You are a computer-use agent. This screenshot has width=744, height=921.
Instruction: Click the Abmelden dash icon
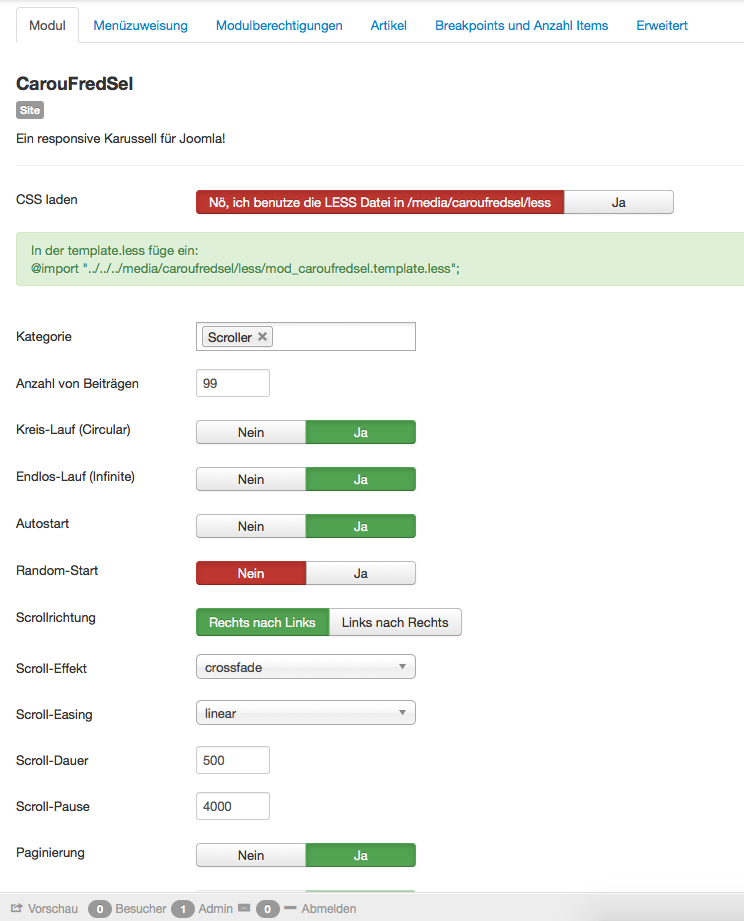point(290,909)
